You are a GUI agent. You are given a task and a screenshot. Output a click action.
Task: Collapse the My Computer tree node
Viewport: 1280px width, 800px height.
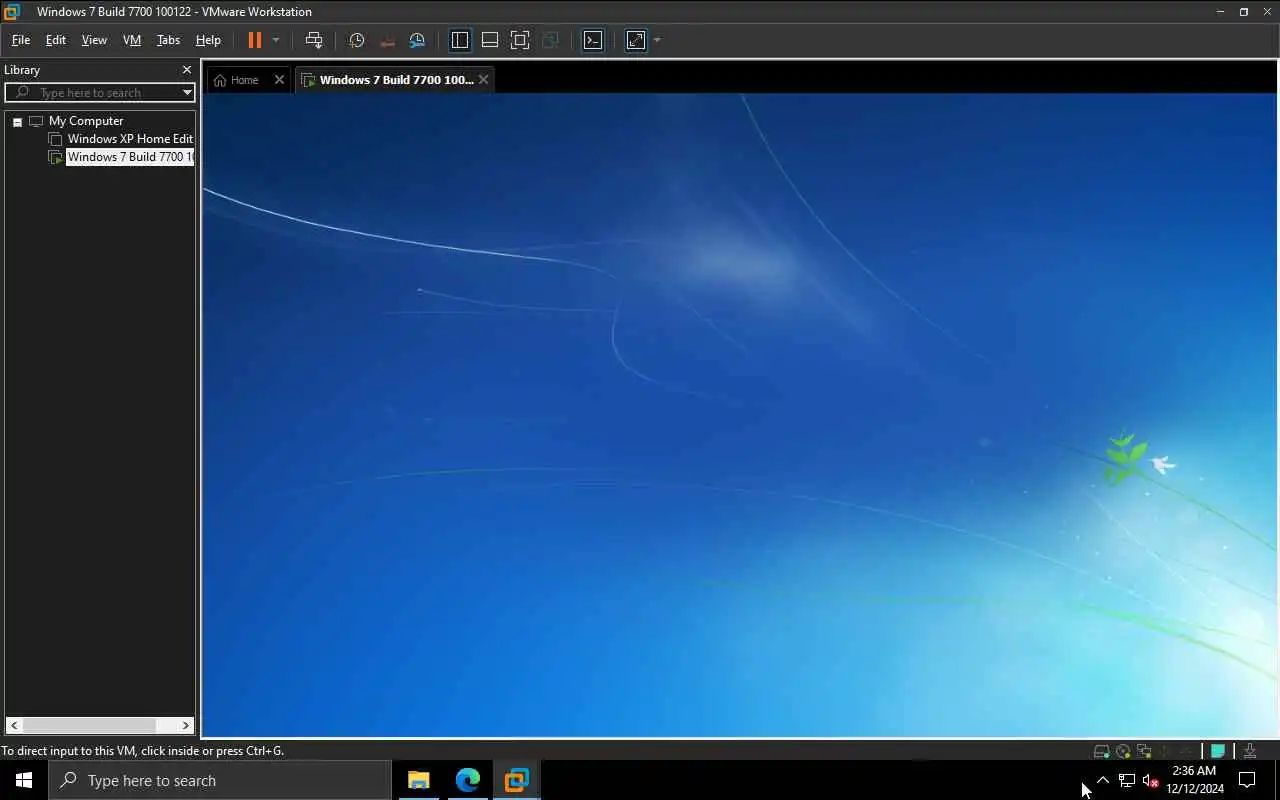(17, 122)
